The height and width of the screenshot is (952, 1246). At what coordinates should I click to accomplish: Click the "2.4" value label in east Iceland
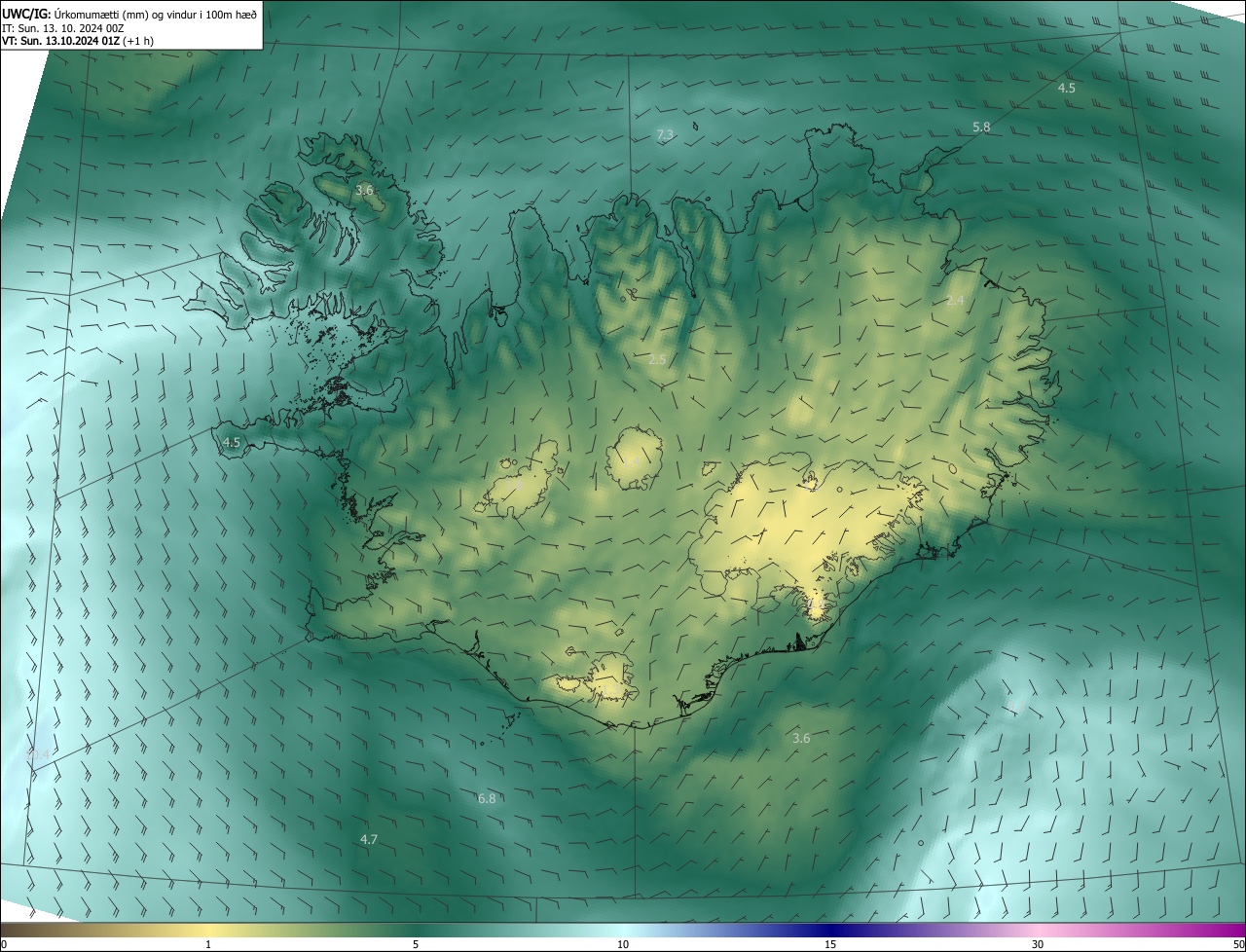[955, 301]
